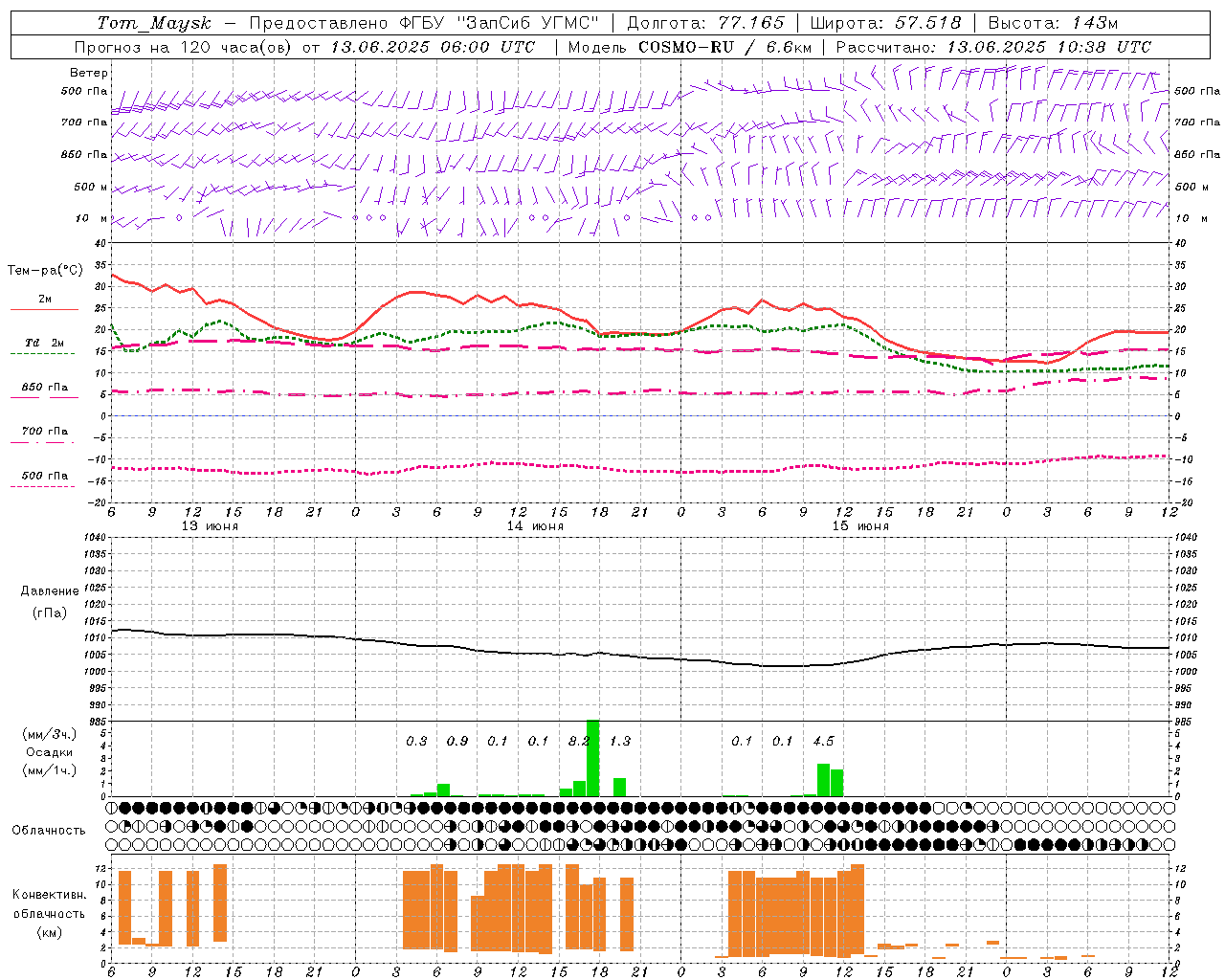Image resolution: width=1225 pixels, height=980 pixels.
Task: Click the 0.3 three-hour precipitation value
Action: point(416,741)
